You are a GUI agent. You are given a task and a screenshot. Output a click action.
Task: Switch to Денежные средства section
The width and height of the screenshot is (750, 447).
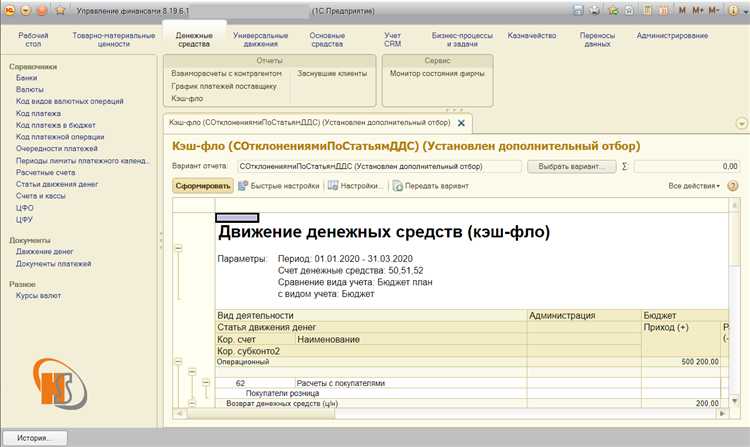click(194, 39)
